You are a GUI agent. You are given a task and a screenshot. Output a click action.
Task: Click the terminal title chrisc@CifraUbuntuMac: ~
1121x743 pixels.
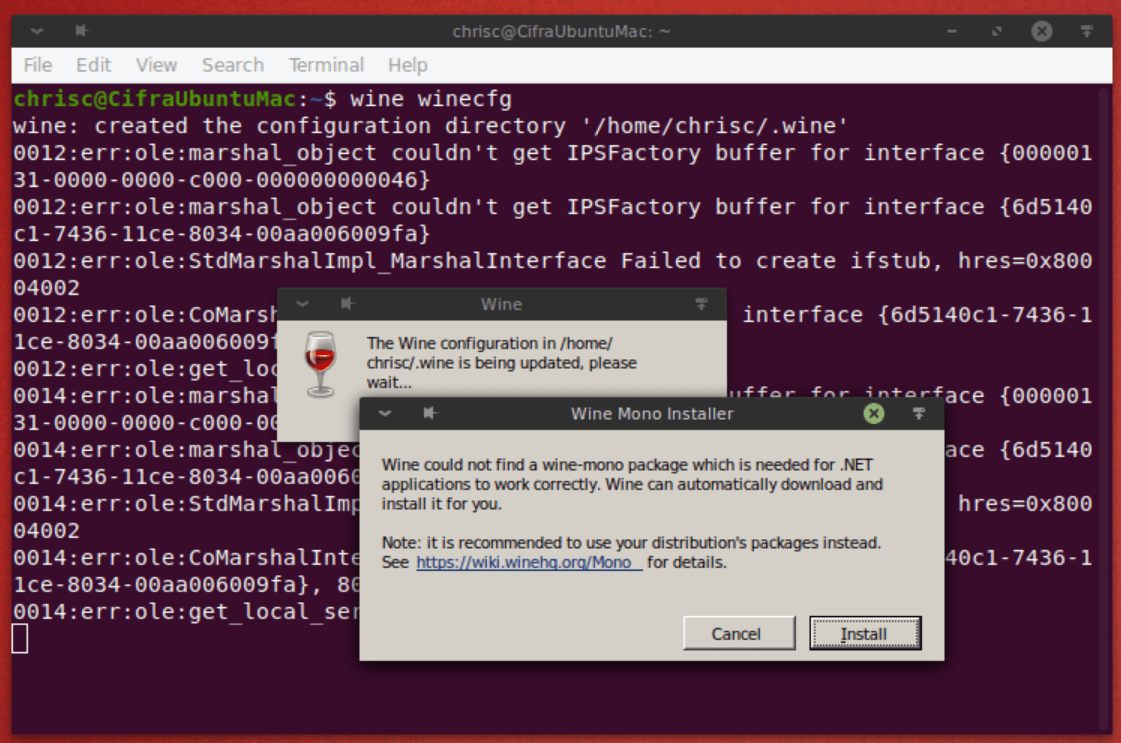[562, 31]
